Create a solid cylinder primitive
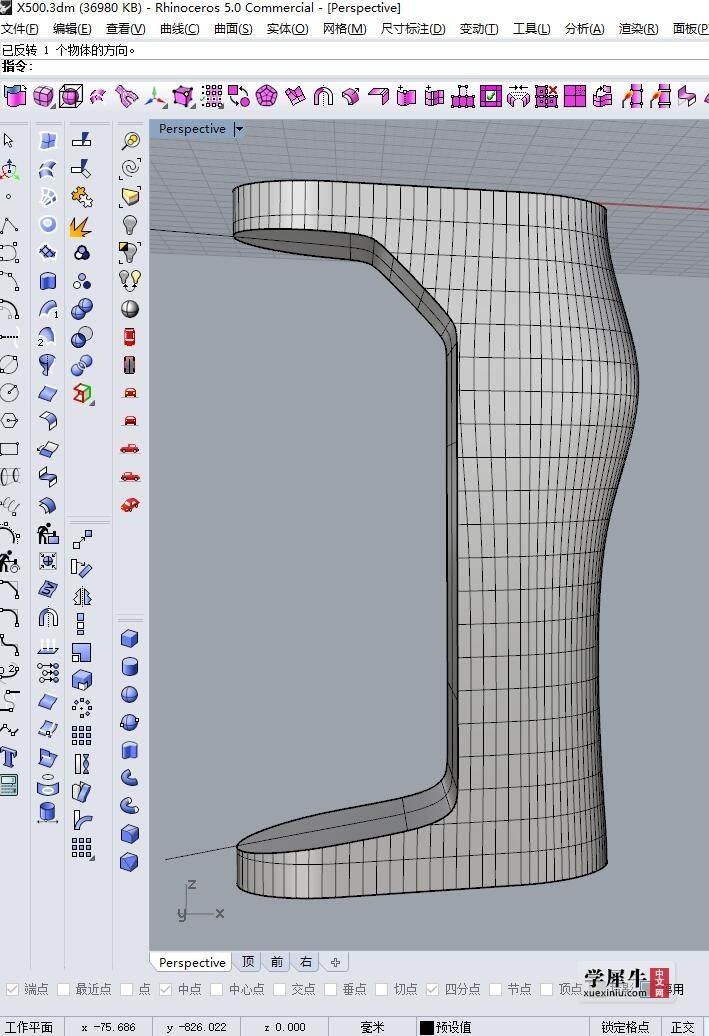 click(x=130, y=666)
